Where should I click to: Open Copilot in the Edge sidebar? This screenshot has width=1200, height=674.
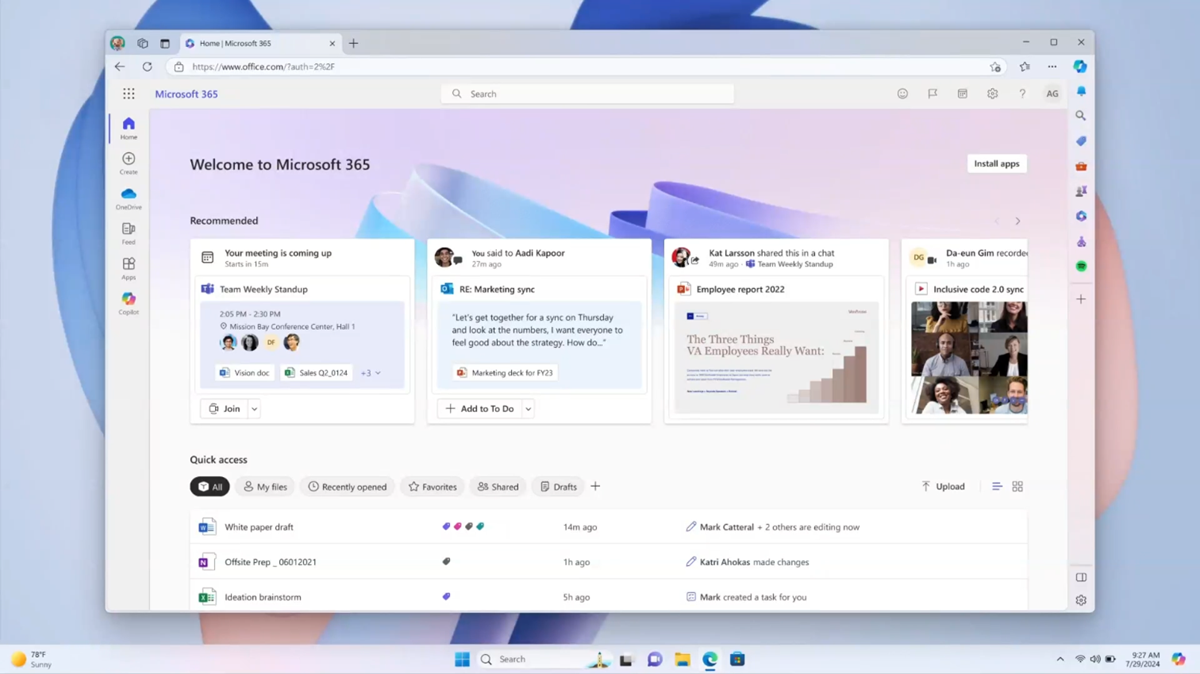[1080, 66]
